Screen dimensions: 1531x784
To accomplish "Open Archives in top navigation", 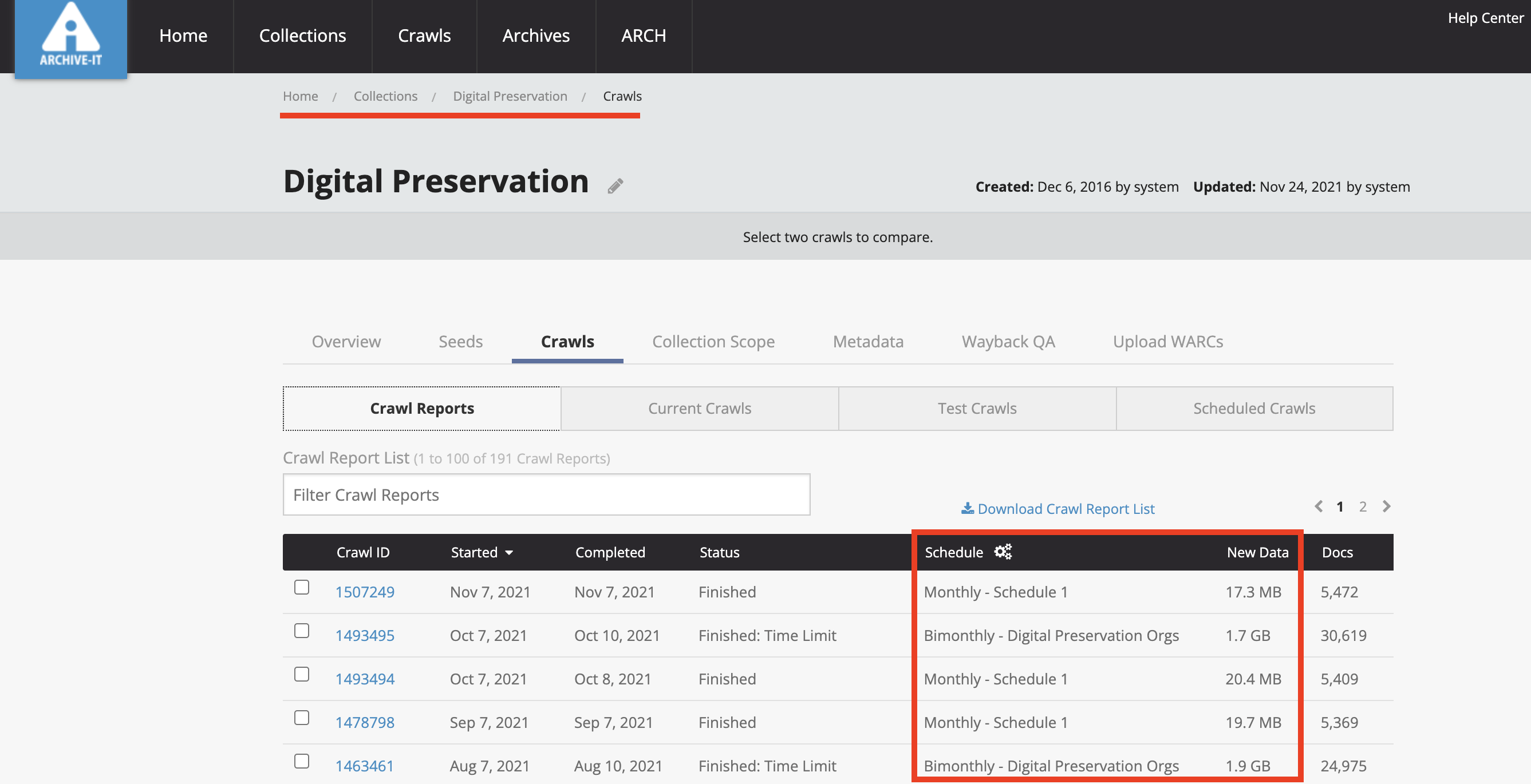I will [x=536, y=35].
